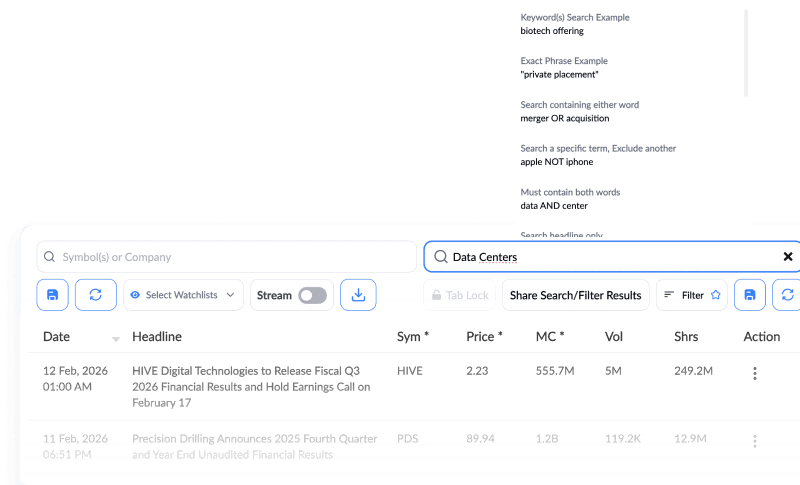Click the left refresh icon button
800x485 pixels.
coord(95,295)
